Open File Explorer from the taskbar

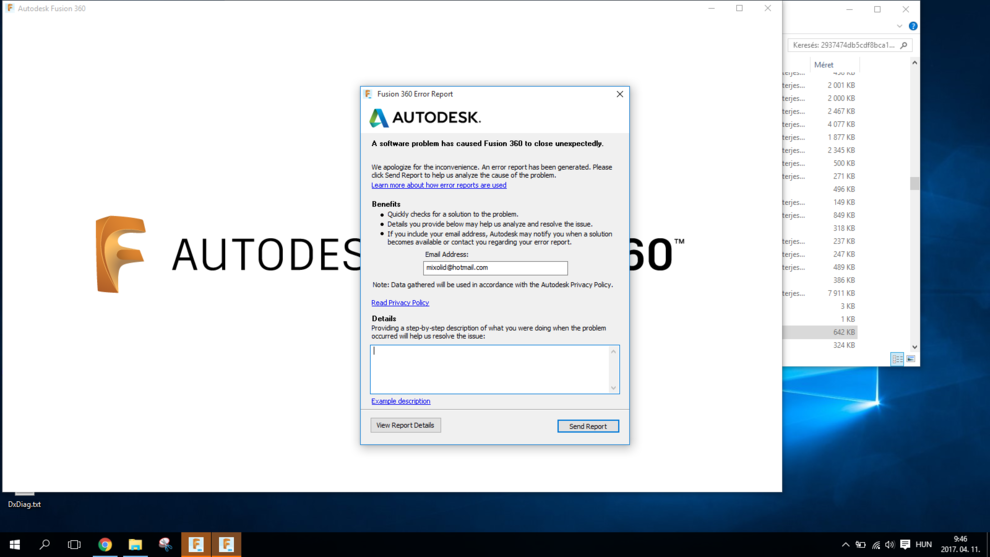pyautogui.click(x=135, y=544)
